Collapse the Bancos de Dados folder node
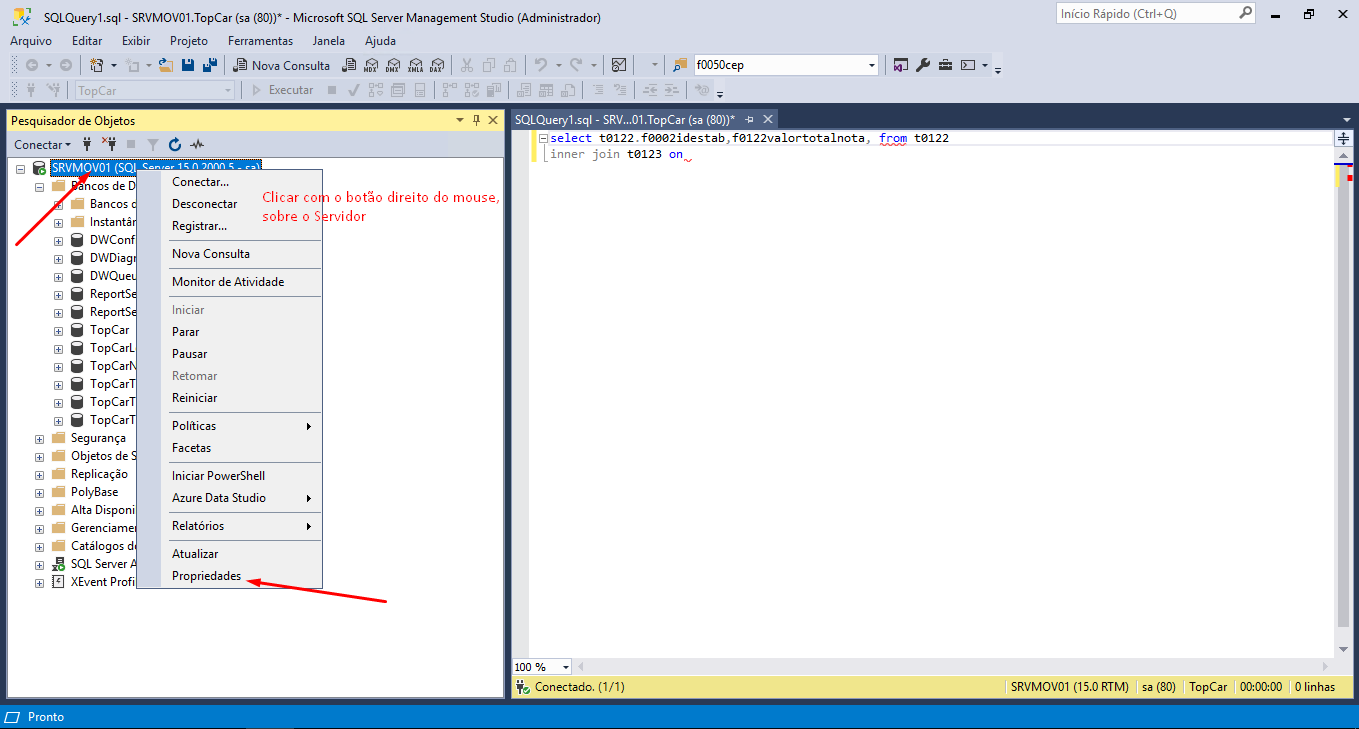1359x729 pixels. pyautogui.click(x=39, y=186)
